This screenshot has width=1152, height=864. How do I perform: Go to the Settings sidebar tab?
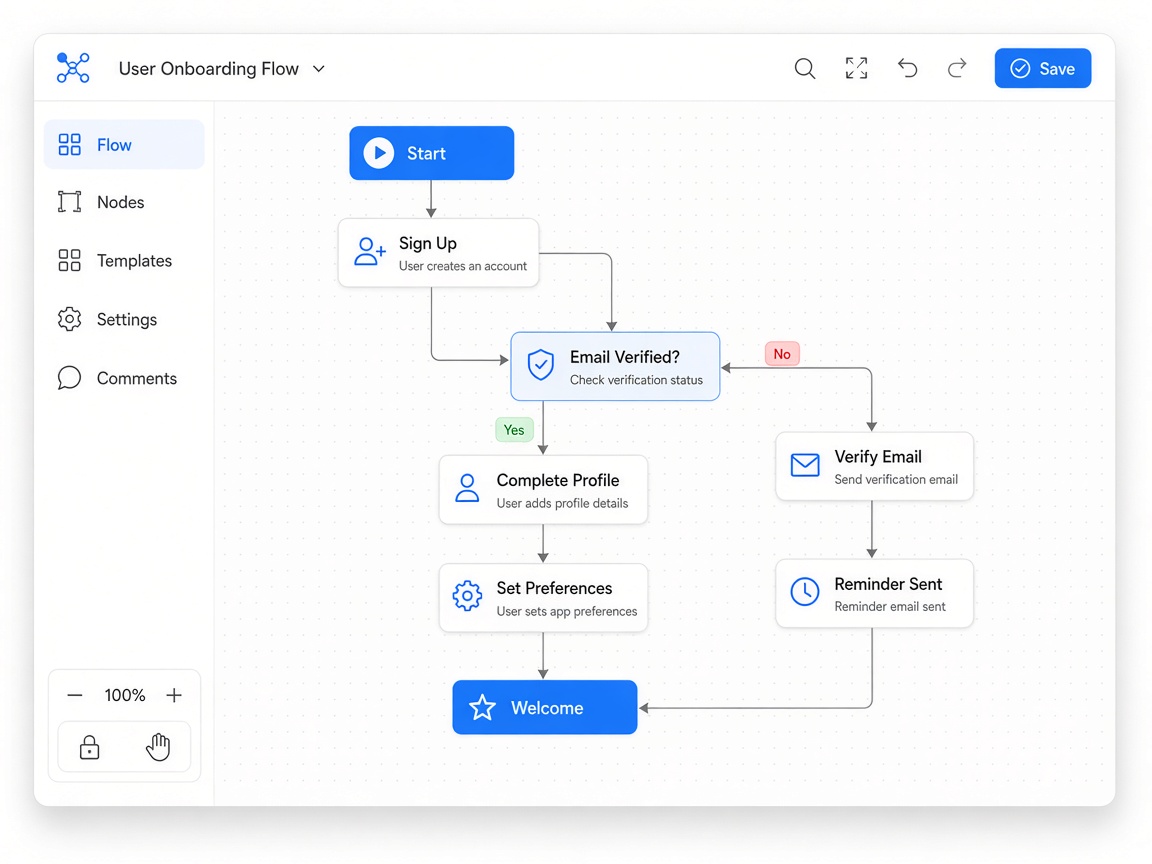[x=124, y=320]
